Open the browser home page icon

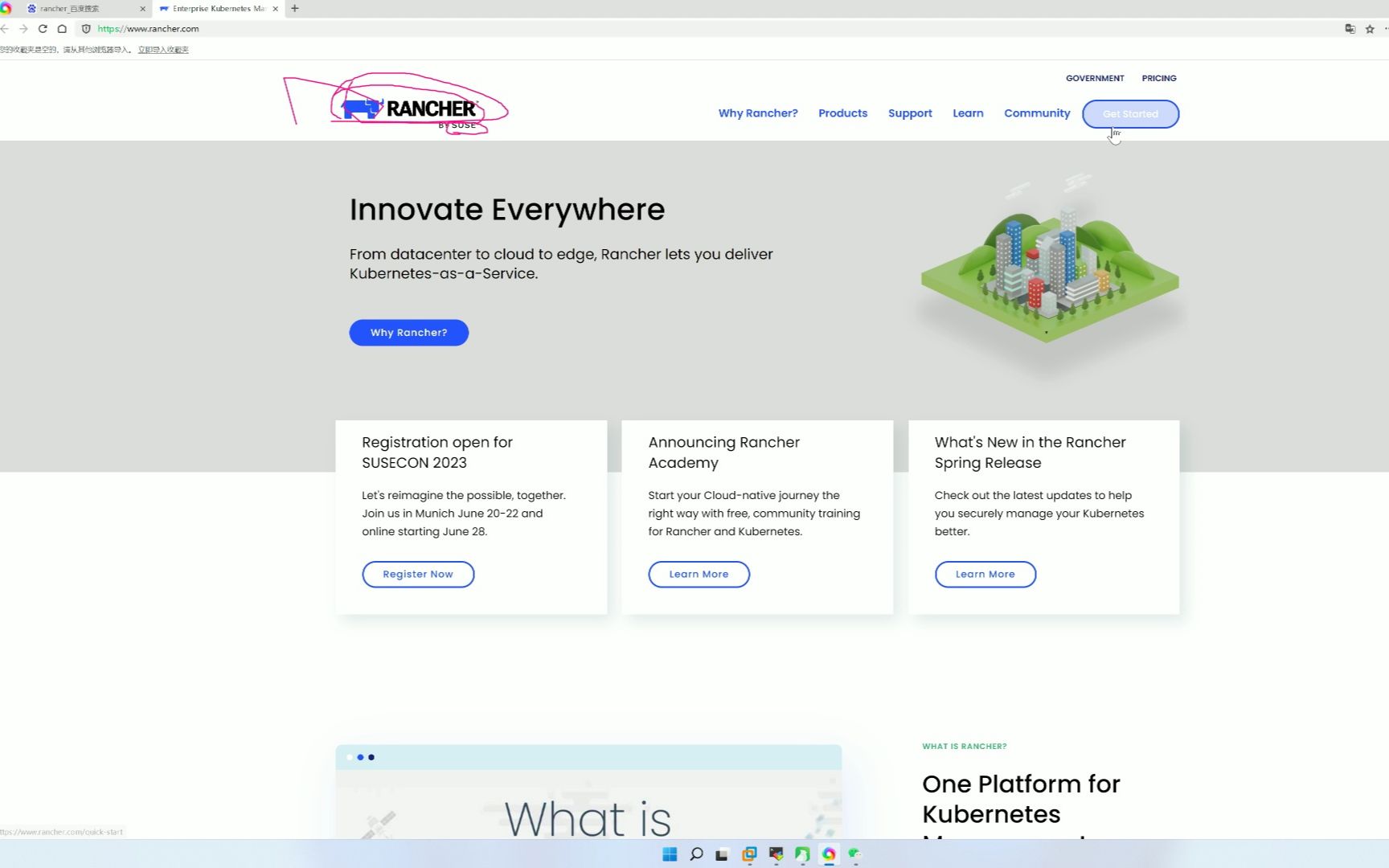click(62, 29)
